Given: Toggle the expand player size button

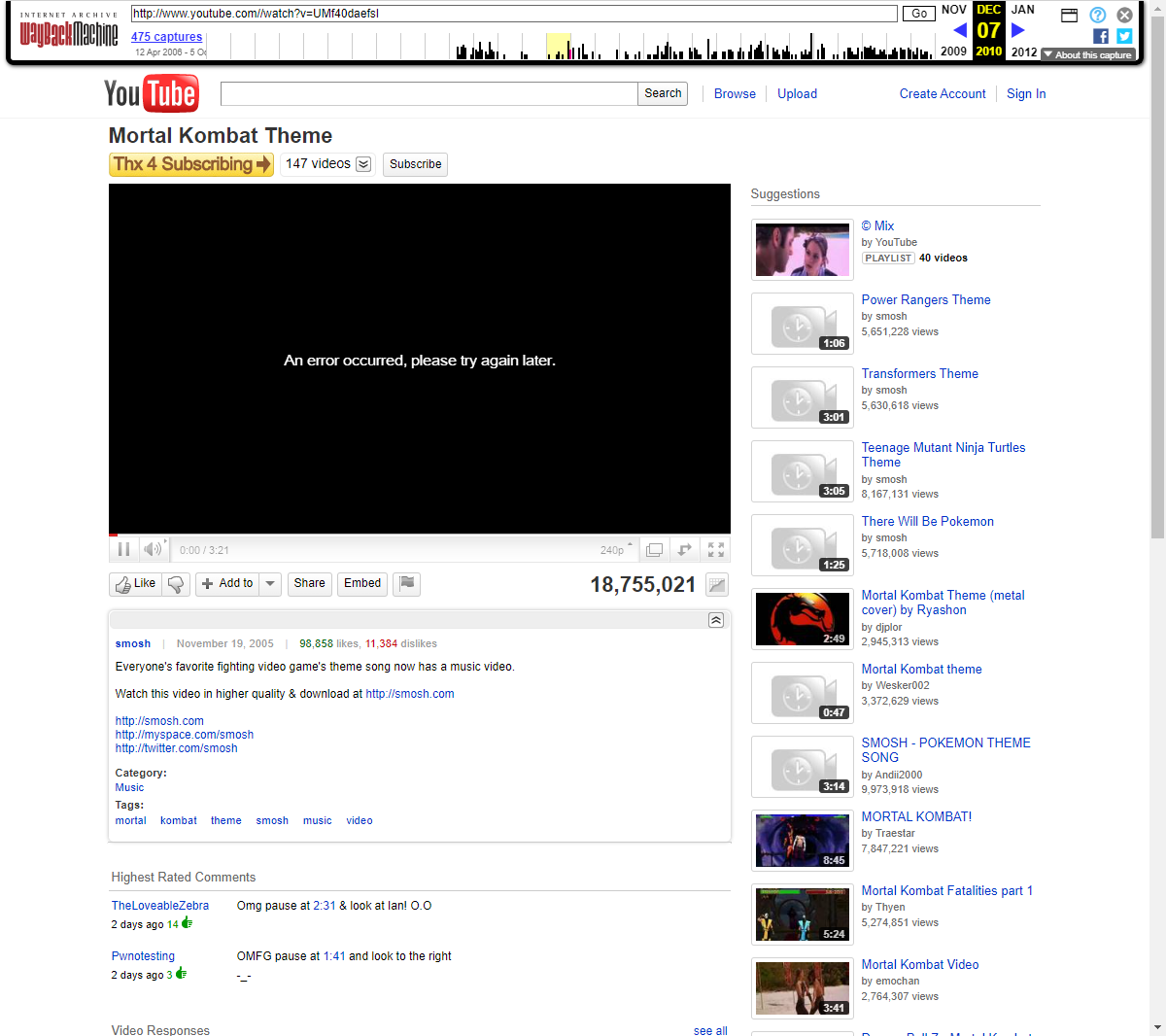Looking at the screenshot, I should pyautogui.click(x=685, y=550).
